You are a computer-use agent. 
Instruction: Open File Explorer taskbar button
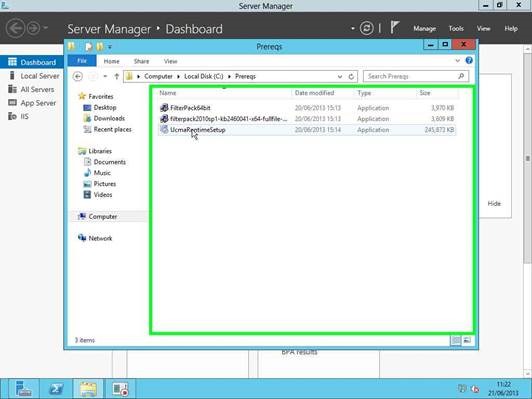[x=89, y=389]
